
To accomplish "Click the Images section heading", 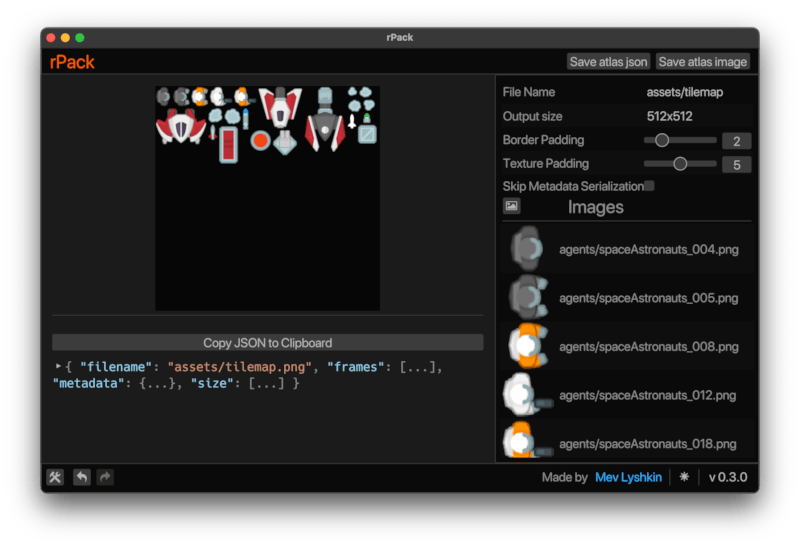I will pos(595,207).
